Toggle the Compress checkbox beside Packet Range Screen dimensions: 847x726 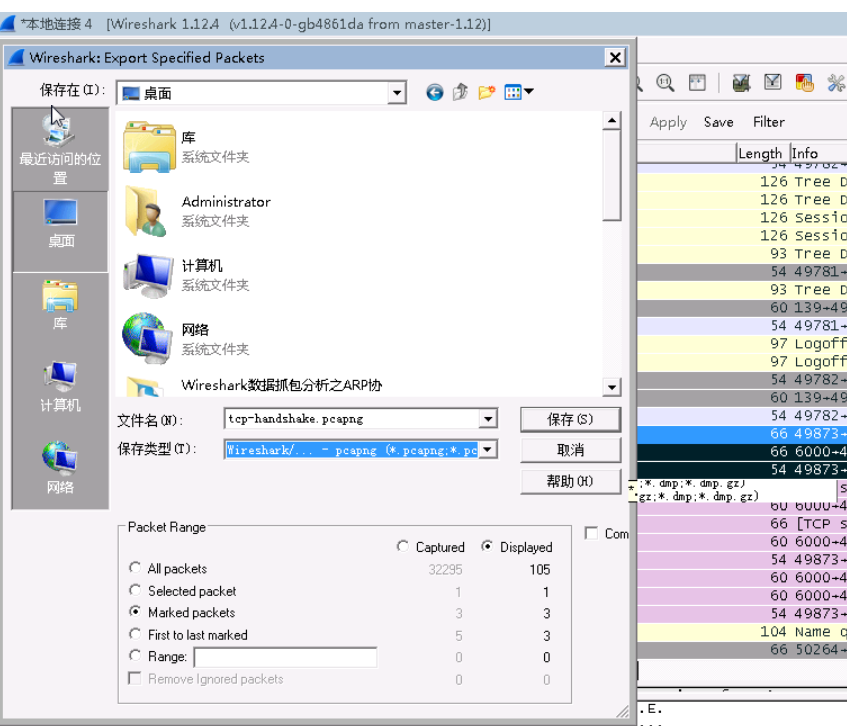coord(591,533)
